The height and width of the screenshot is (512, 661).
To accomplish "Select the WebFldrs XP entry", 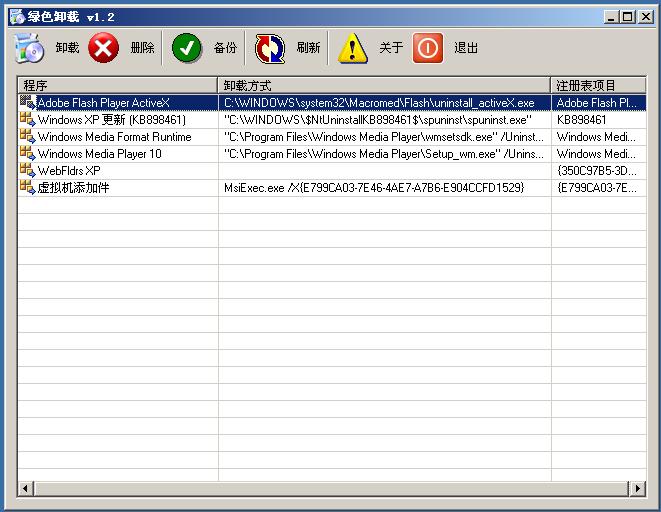I will (69, 171).
